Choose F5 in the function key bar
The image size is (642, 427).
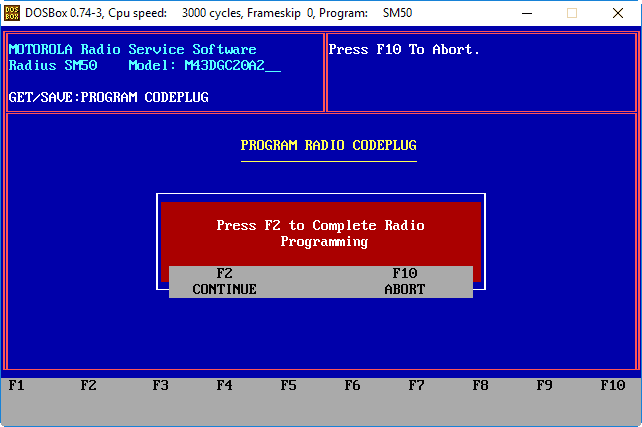click(x=288, y=385)
